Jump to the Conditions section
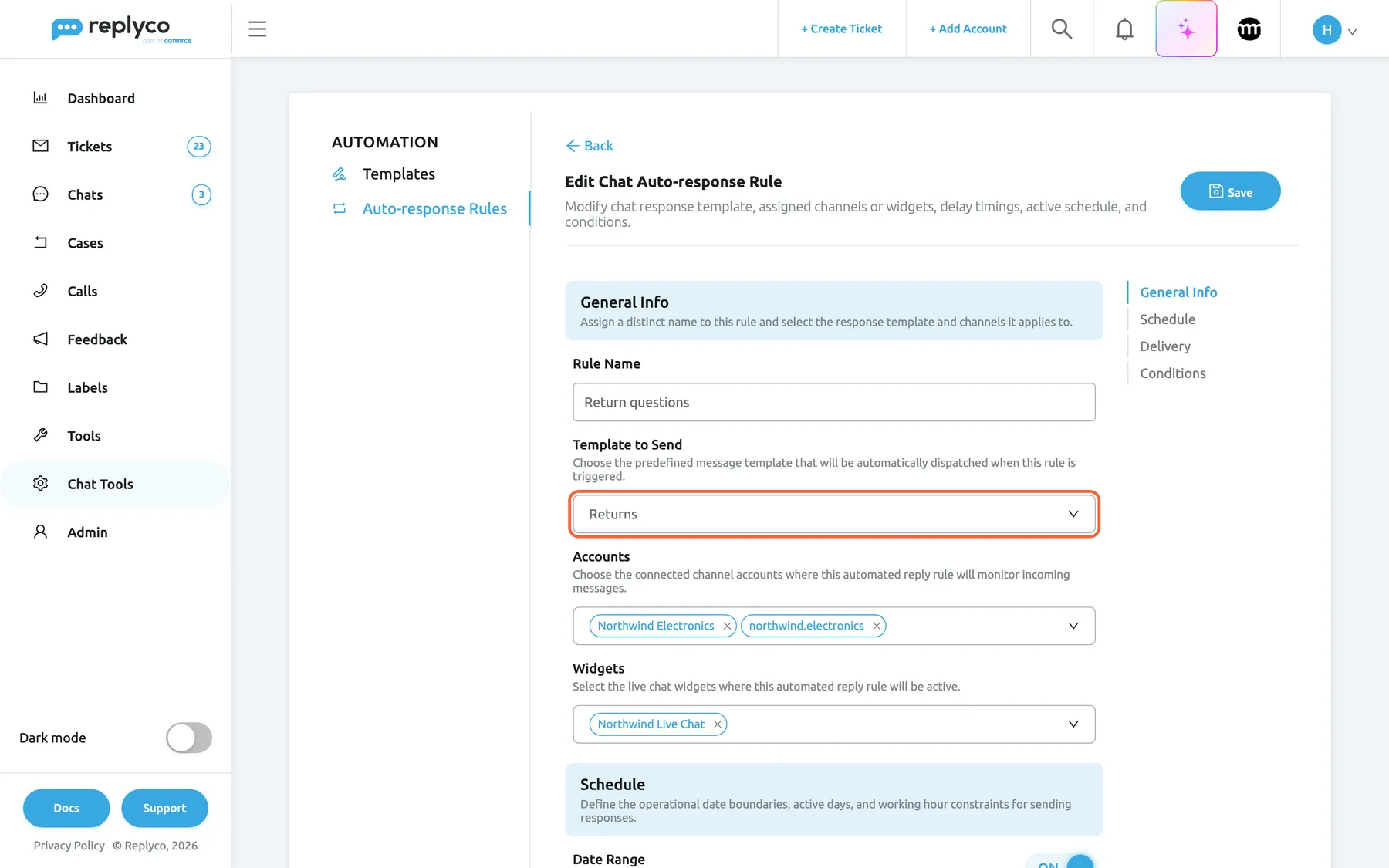The height and width of the screenshot is (868, 1389). (x=1172, y=373)
